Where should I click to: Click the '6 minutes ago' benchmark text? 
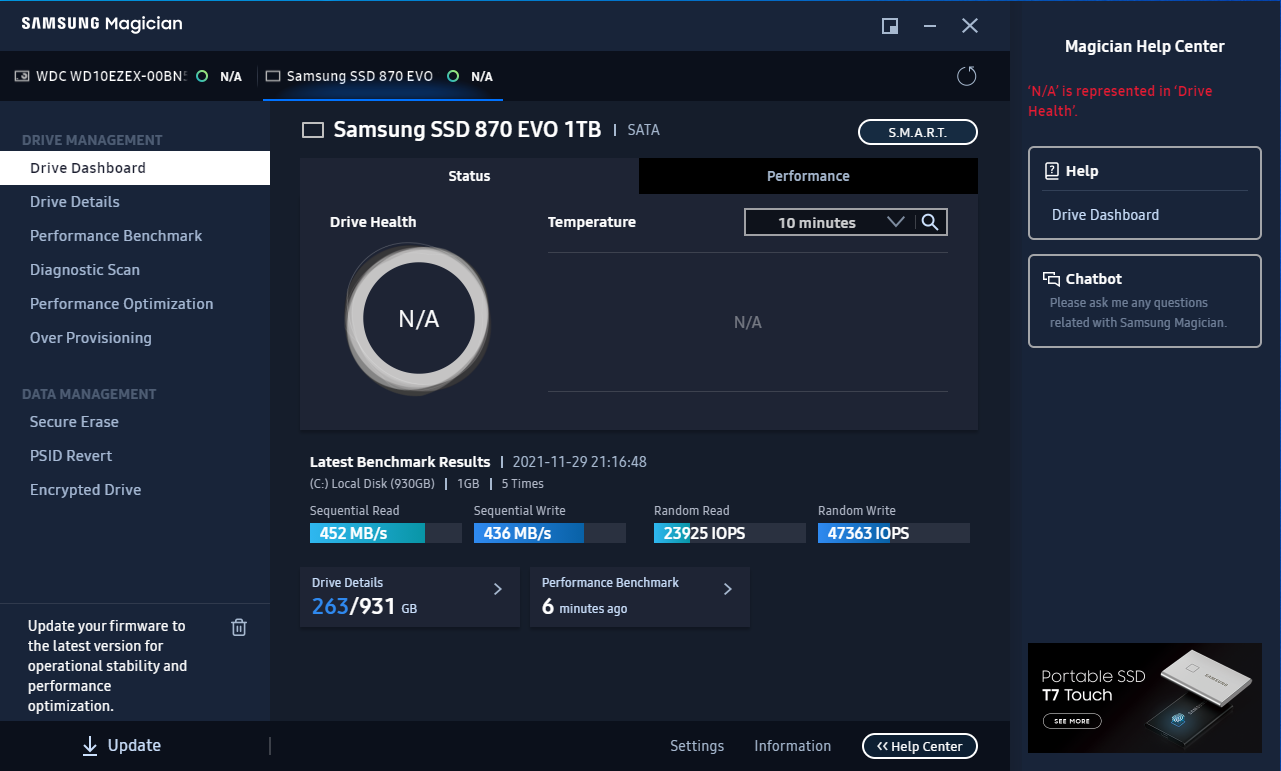point(585,607)
